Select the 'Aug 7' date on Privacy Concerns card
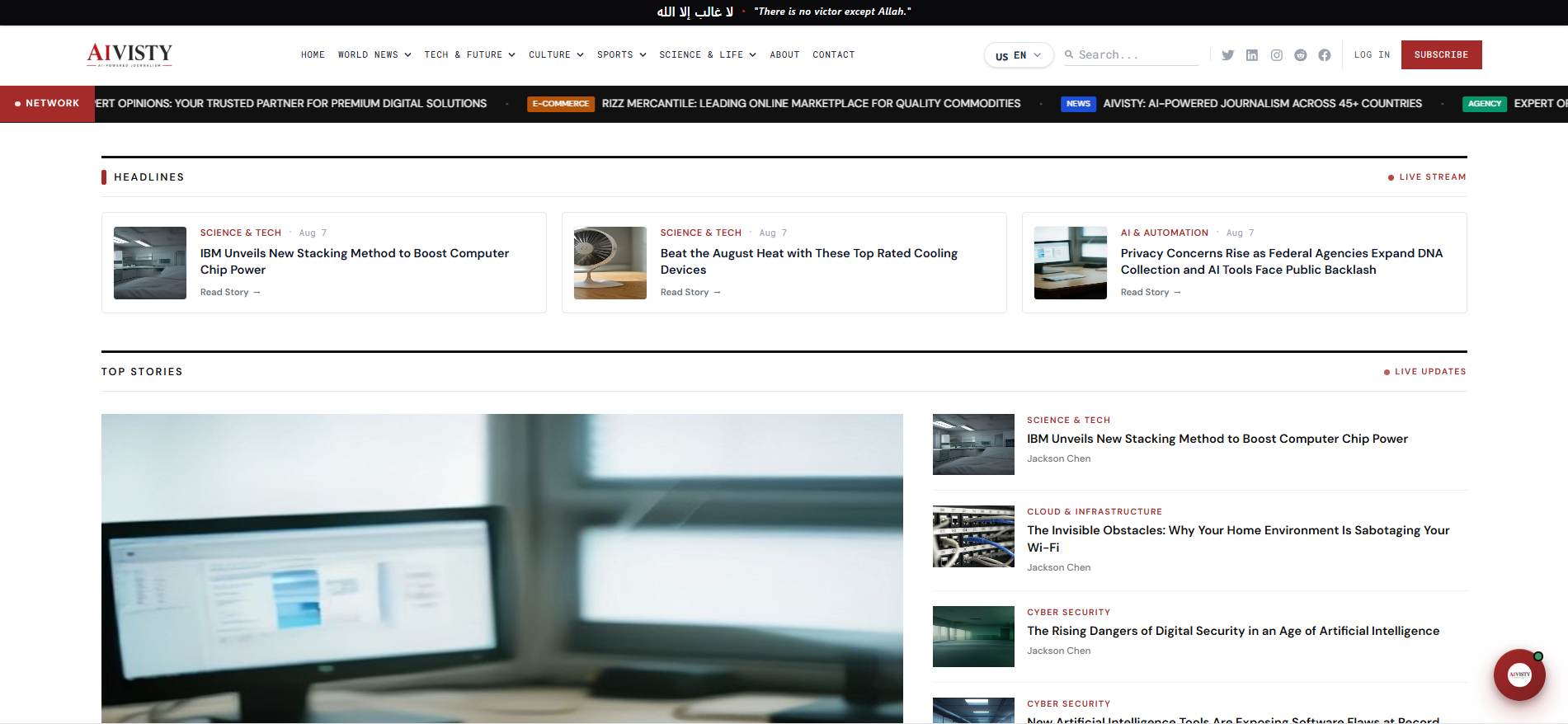 pyautogui.click(x=1241, y=233)
